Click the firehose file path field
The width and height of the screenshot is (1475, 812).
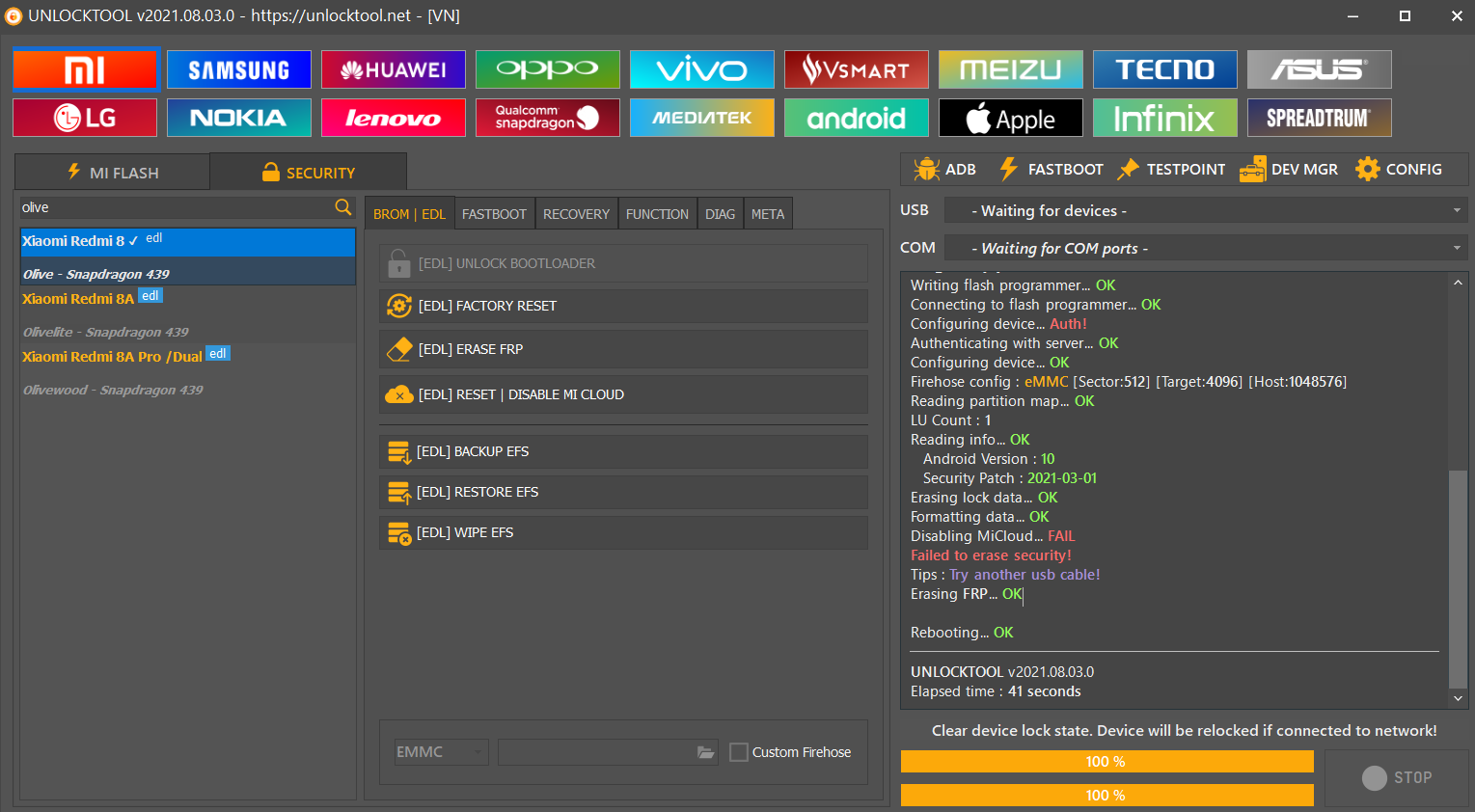pyautogui.click(x=597, y=752)
